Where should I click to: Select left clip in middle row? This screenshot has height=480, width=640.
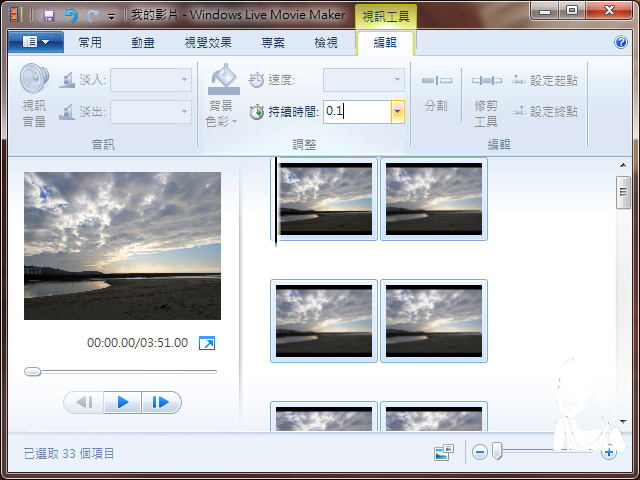tap(324, 321)
